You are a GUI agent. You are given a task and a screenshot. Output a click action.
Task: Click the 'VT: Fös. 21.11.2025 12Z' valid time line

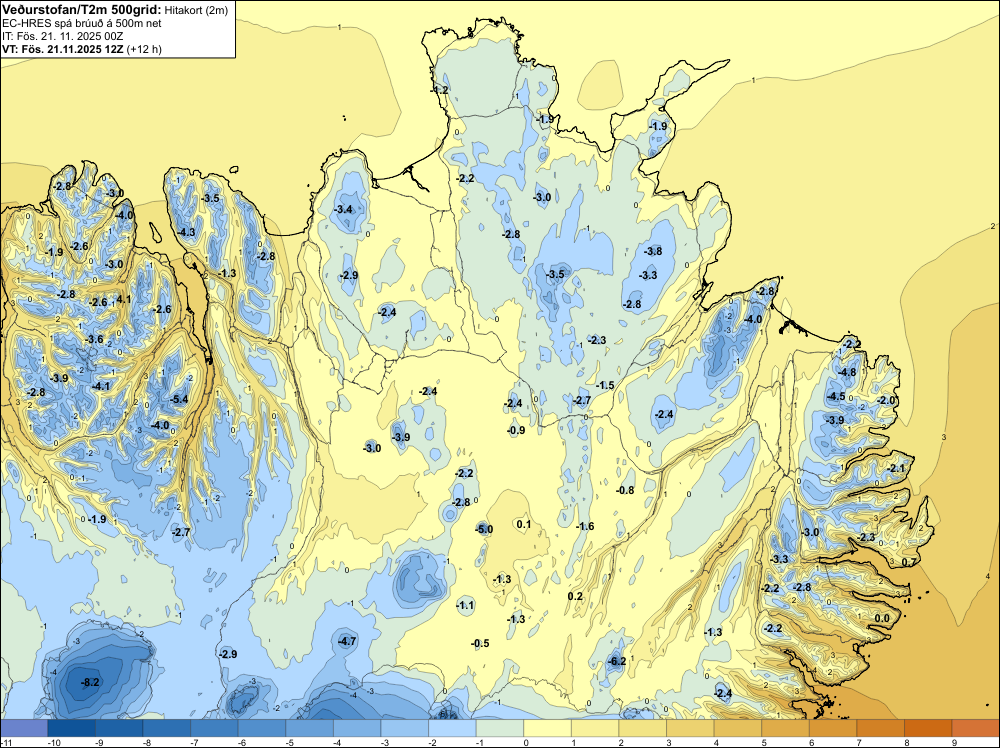tap(63, 49)
